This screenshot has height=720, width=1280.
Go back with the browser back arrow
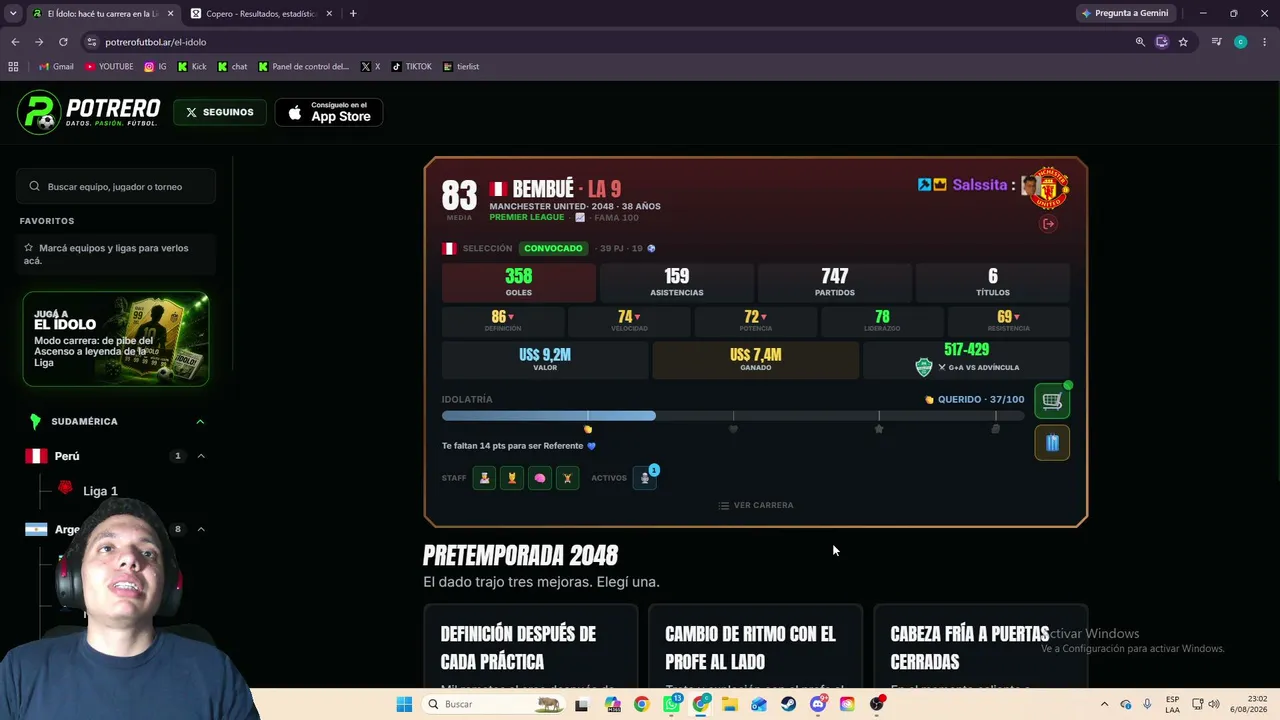coord(15,42)
